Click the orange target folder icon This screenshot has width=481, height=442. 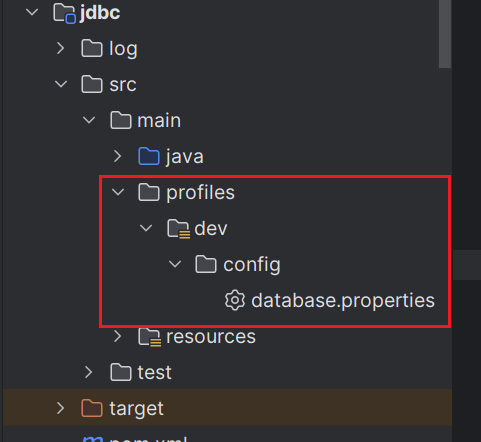[92, 408]
